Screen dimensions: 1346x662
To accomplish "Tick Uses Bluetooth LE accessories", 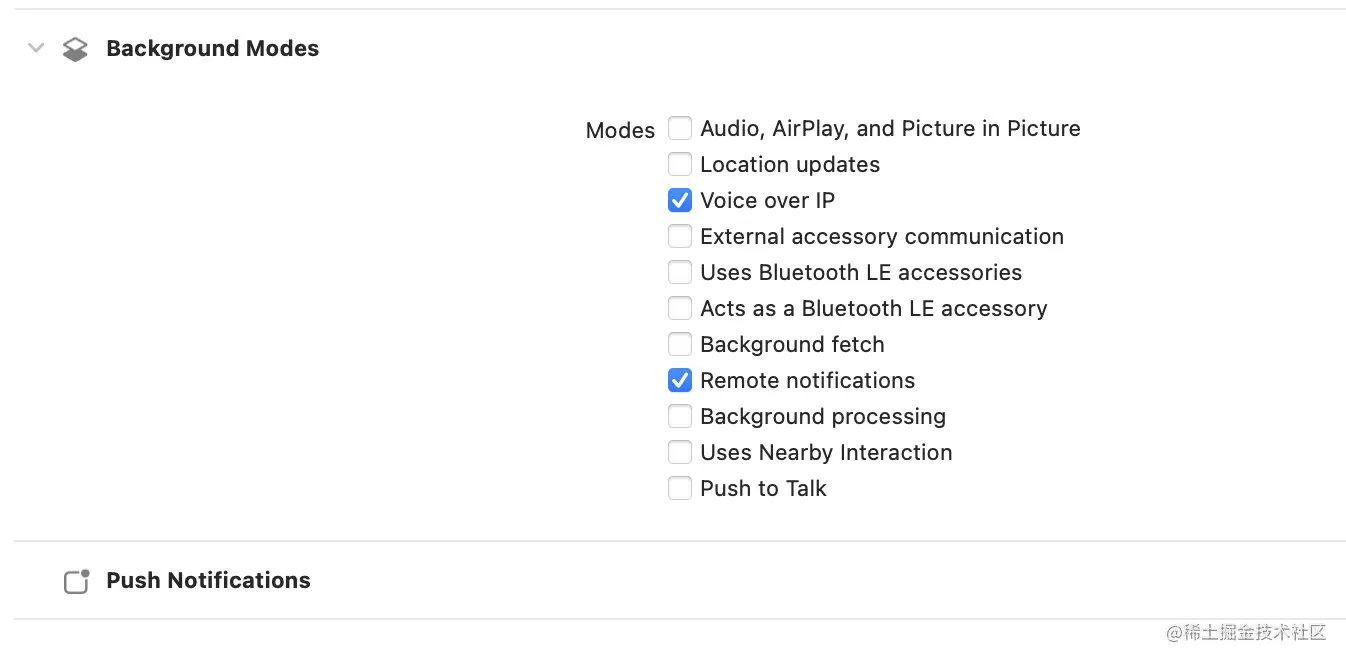I will pos(680,272).
